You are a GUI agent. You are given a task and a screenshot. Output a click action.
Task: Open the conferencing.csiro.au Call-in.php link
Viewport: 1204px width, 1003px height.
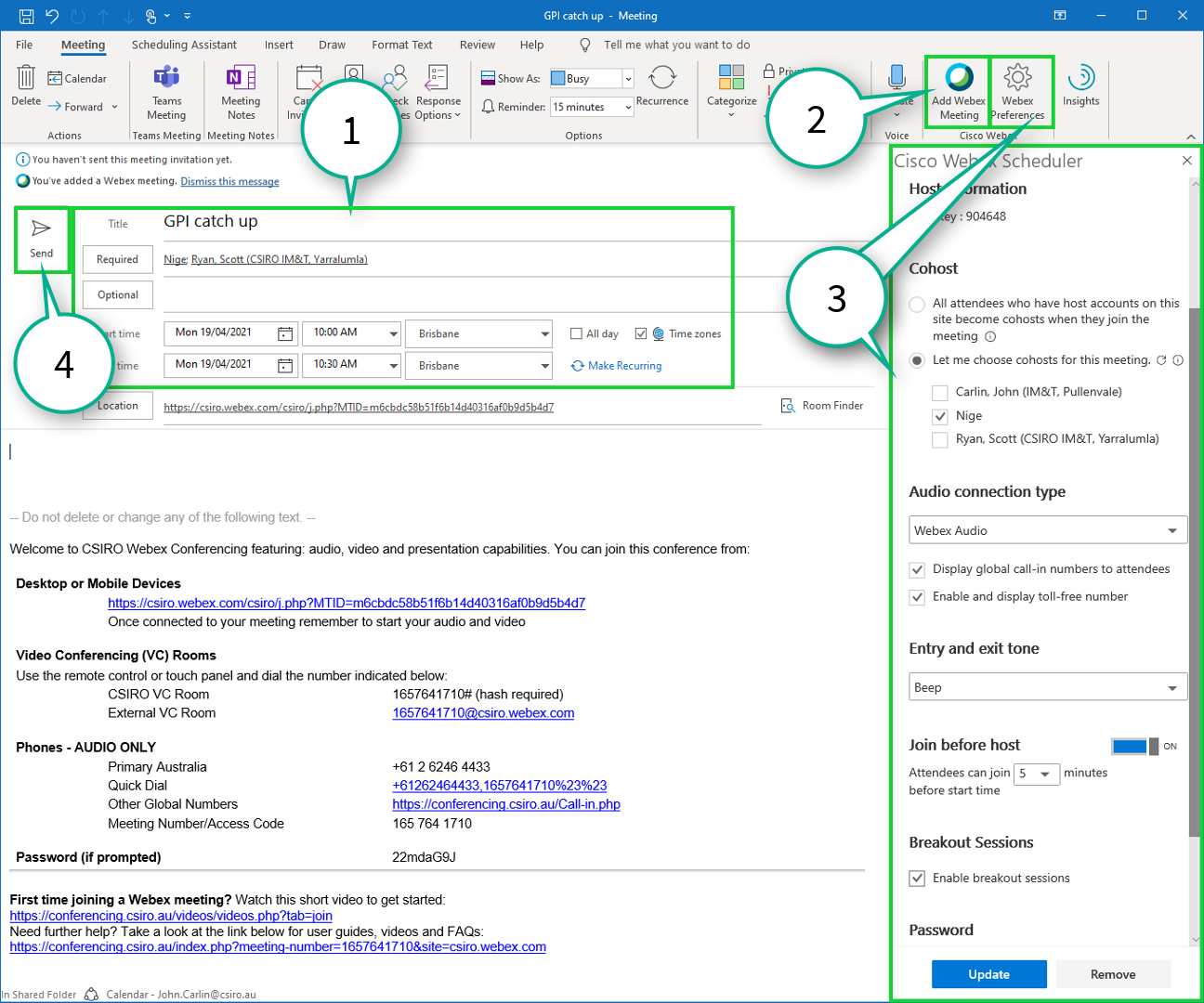coord(506,804)
